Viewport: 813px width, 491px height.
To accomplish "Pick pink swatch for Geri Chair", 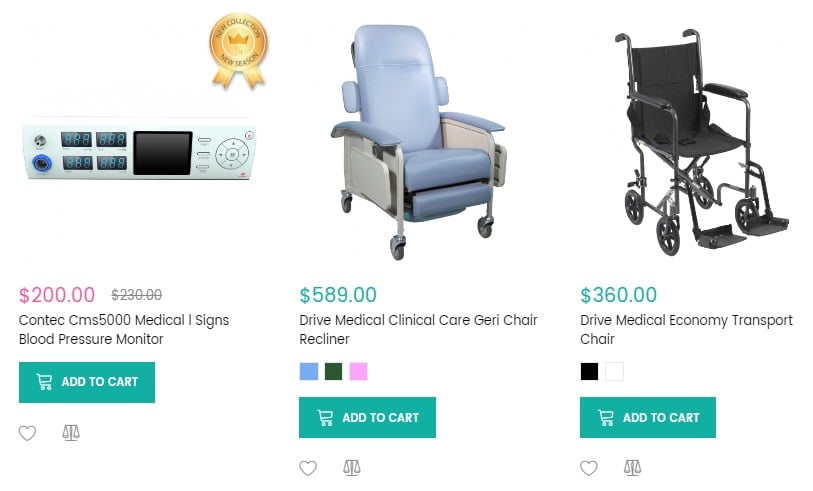I will point(358,371).
